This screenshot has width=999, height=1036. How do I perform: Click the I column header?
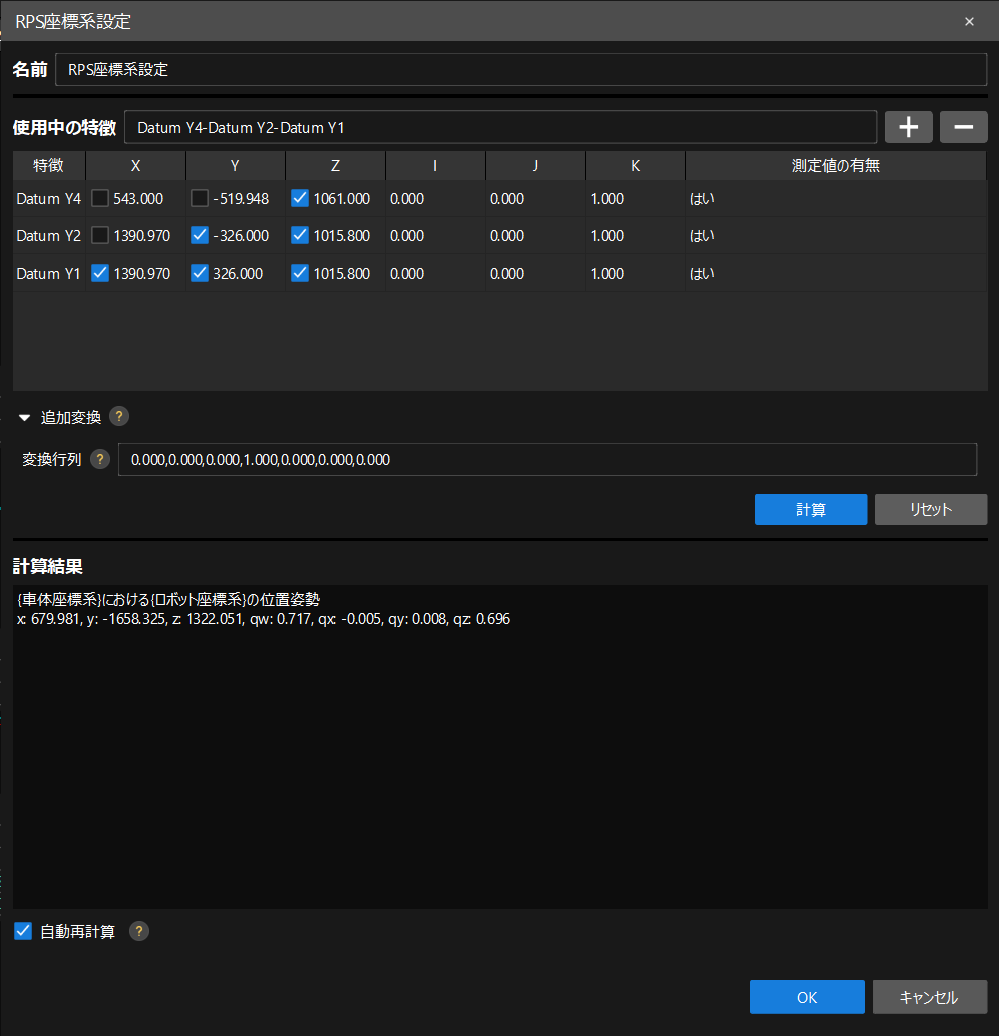point(435,165)
